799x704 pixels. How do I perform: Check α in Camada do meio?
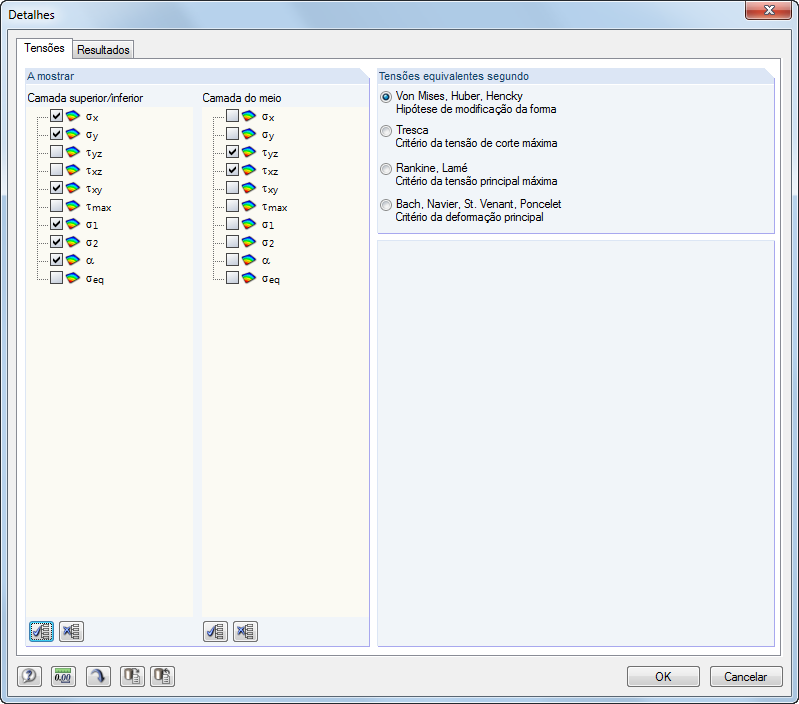(x=232, y=260)
